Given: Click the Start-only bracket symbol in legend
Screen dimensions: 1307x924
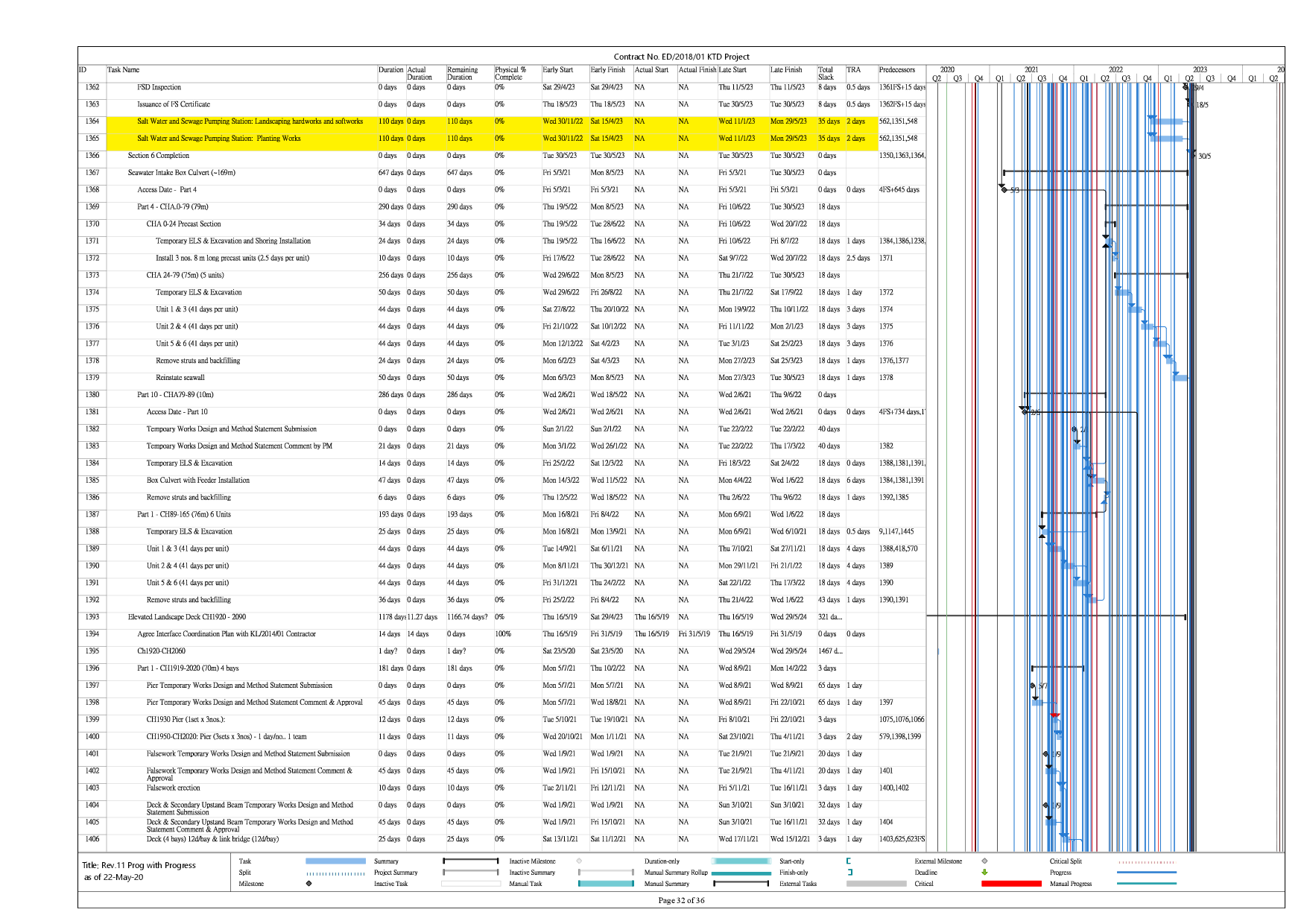Looking at the screenshot, I should pyautogui.click(x=849, y=861).
